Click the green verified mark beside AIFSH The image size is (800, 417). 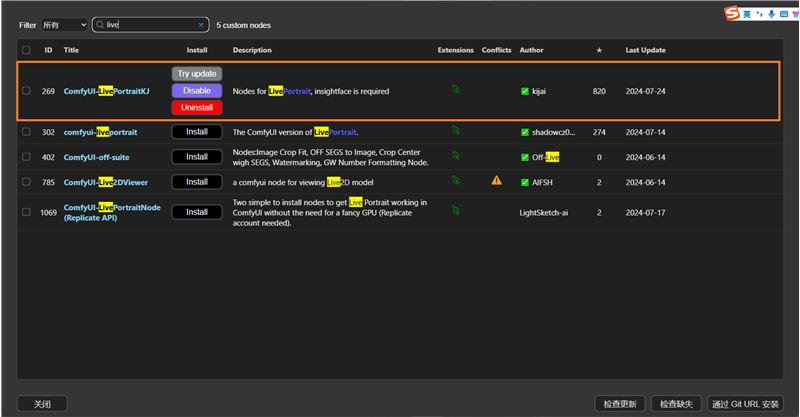[x=524, y=182]
